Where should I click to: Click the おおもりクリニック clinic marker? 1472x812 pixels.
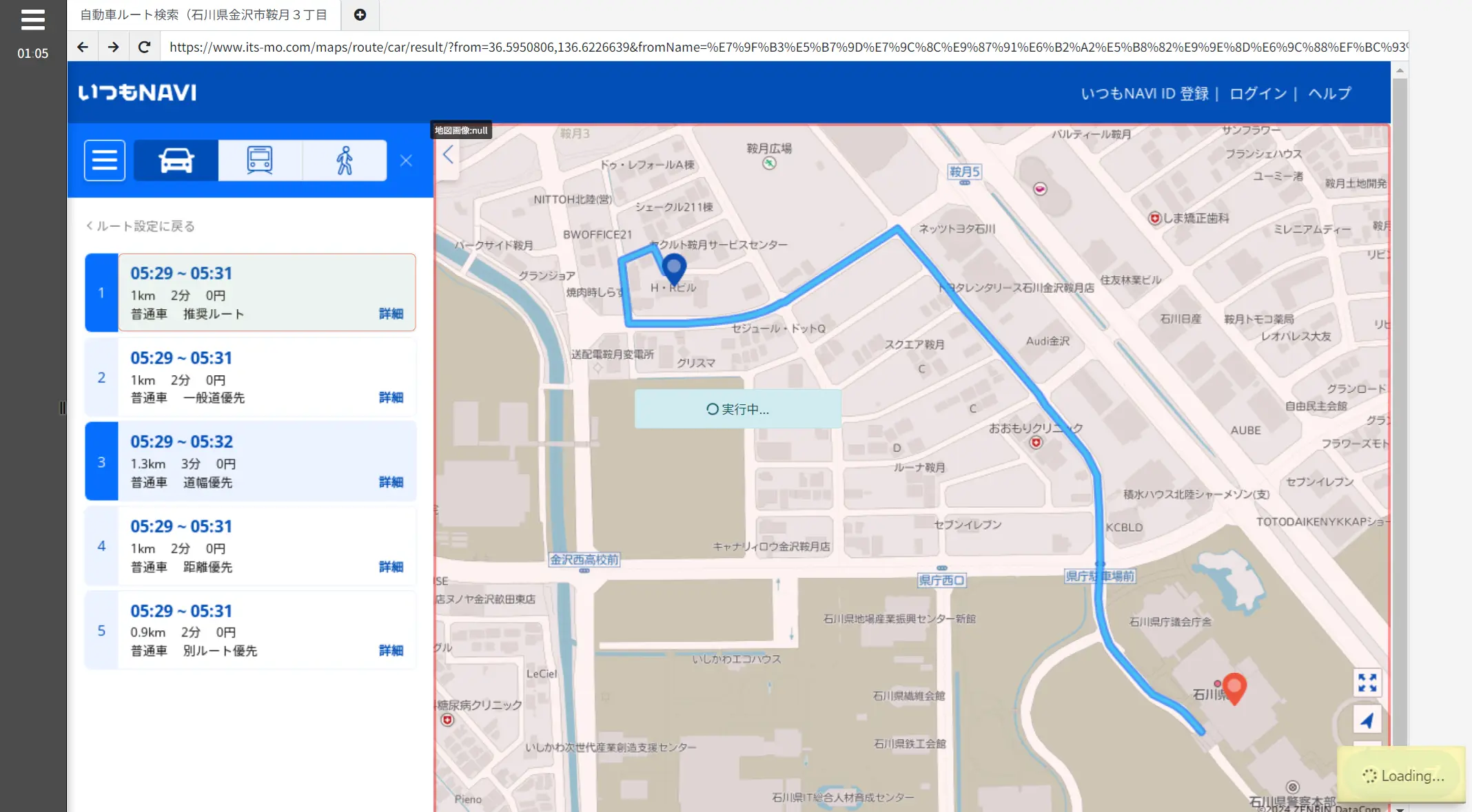[x=1036, y=443]
